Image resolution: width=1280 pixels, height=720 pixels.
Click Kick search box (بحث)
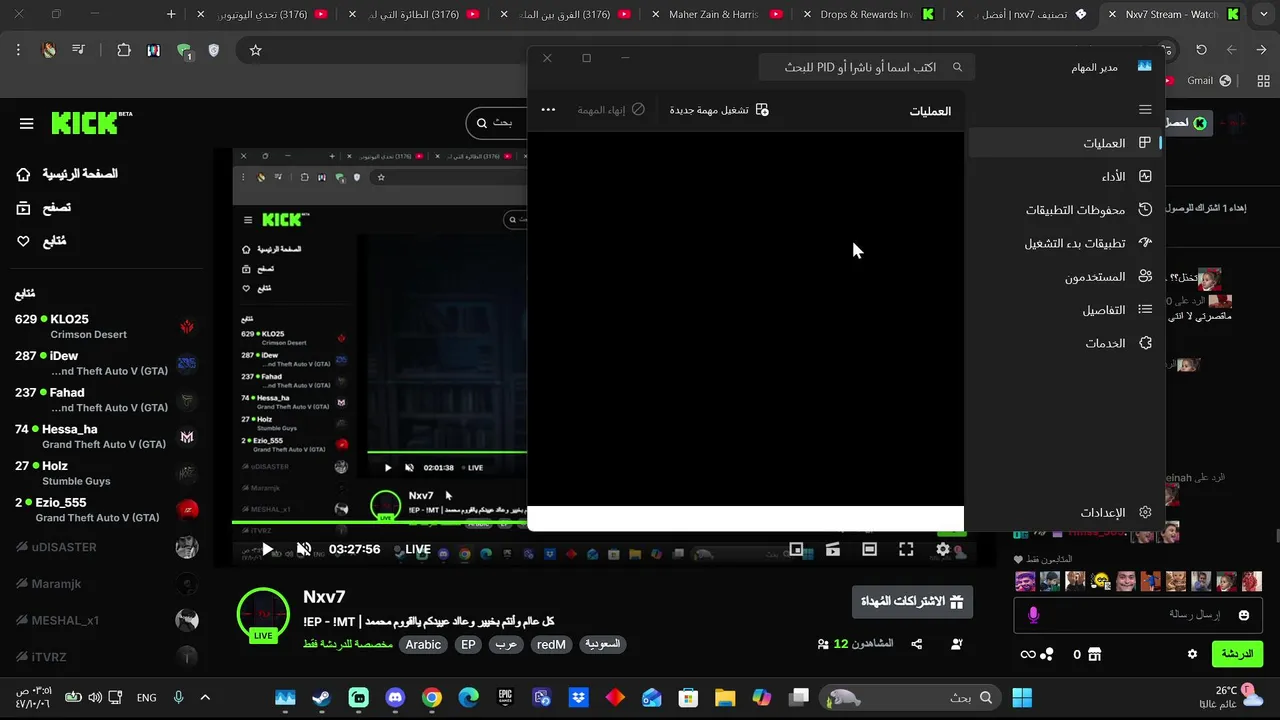[x=496, y=122]
